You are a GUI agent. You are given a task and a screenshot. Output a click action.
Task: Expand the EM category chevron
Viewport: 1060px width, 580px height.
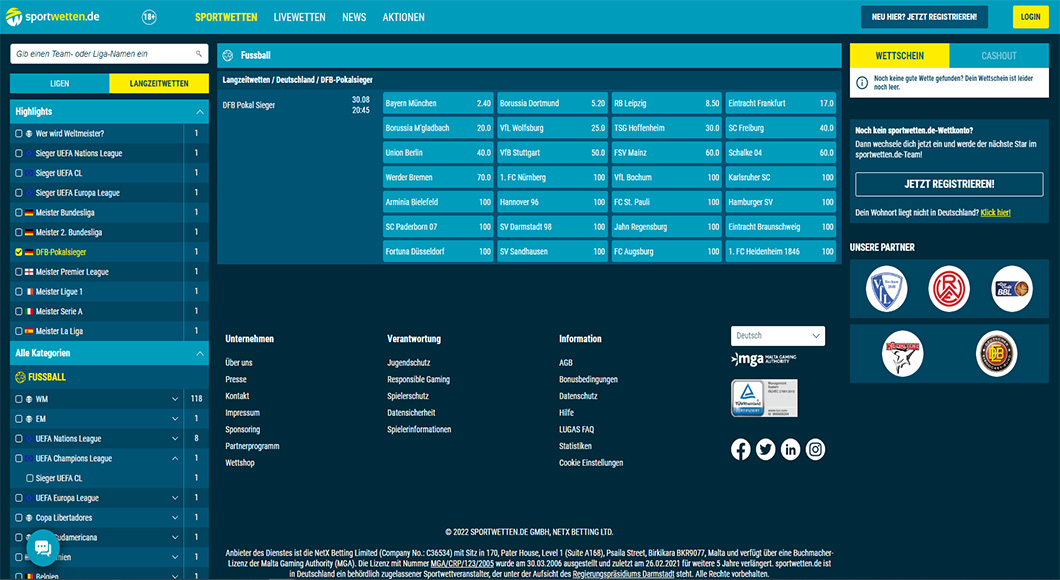[175, 419]
